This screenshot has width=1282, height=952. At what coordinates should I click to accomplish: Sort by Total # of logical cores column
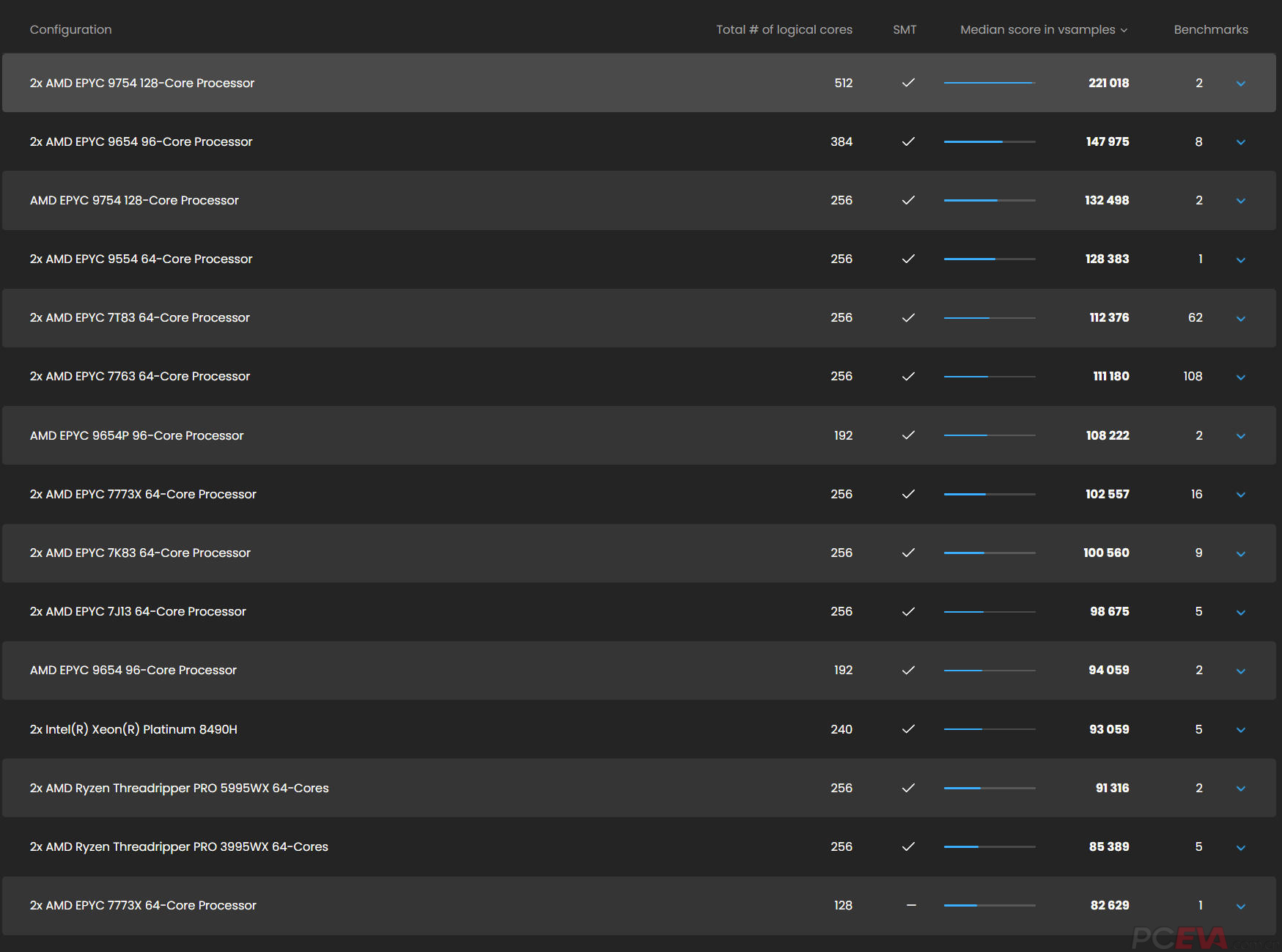[x=784, y=29]
